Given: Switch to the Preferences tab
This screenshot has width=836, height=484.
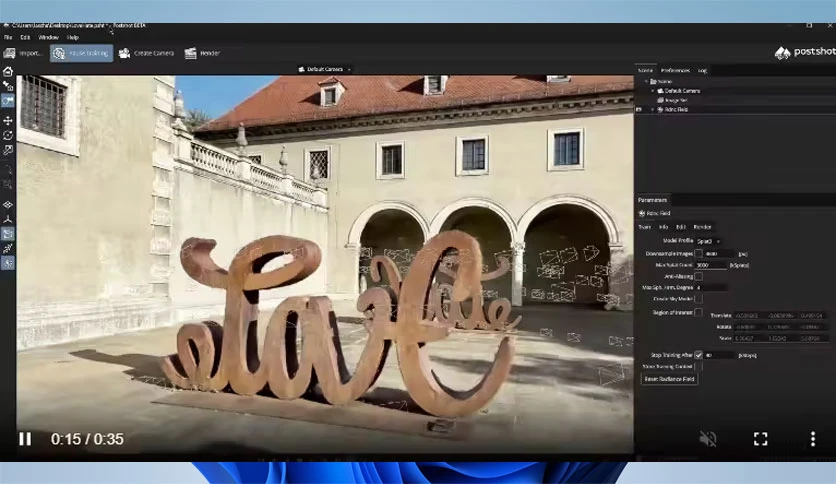Looking at the screenshot, I should [x=675, y=70].
